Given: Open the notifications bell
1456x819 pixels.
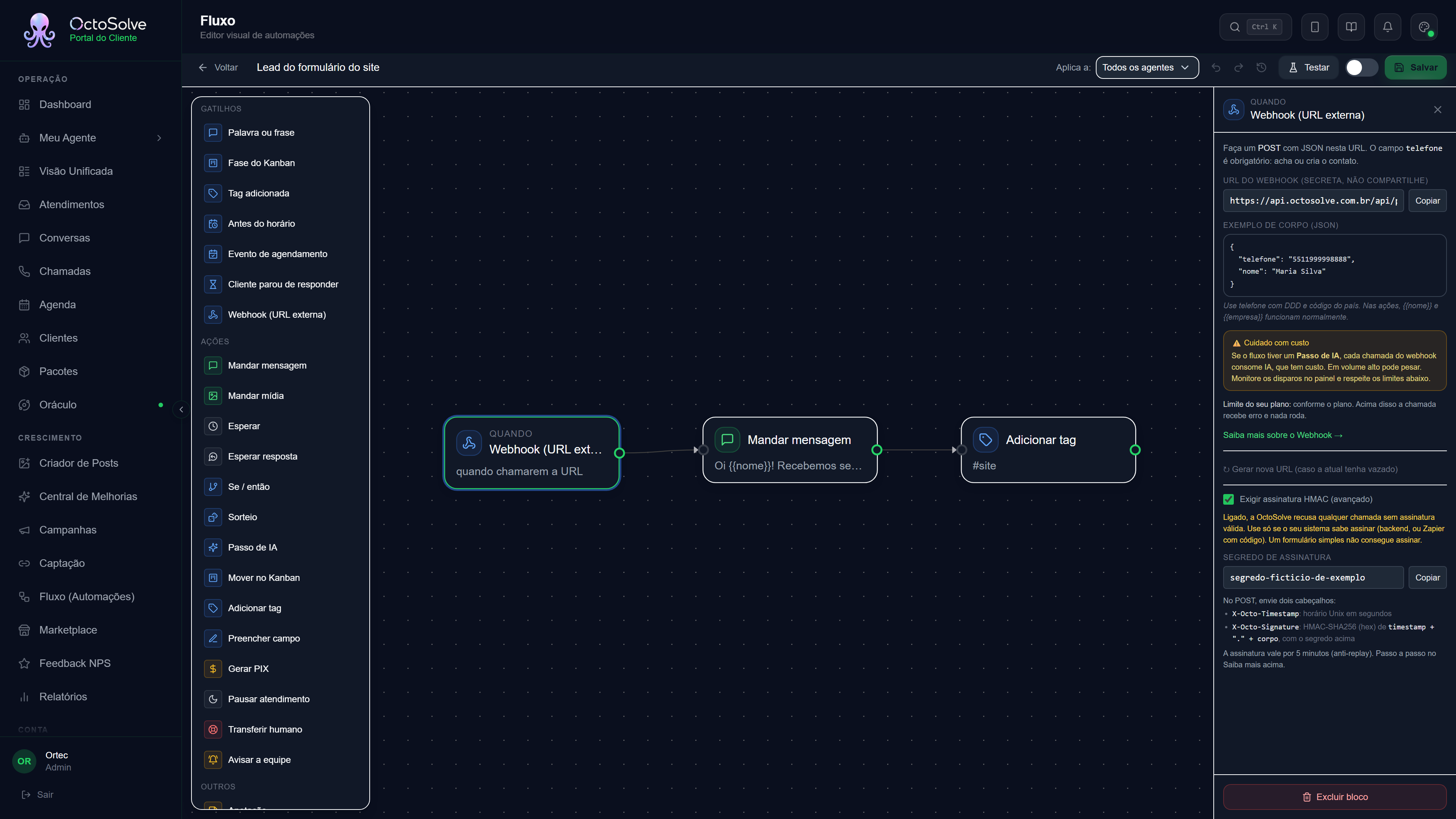Looking at the screenshot, I should (x=1387, y=27).
